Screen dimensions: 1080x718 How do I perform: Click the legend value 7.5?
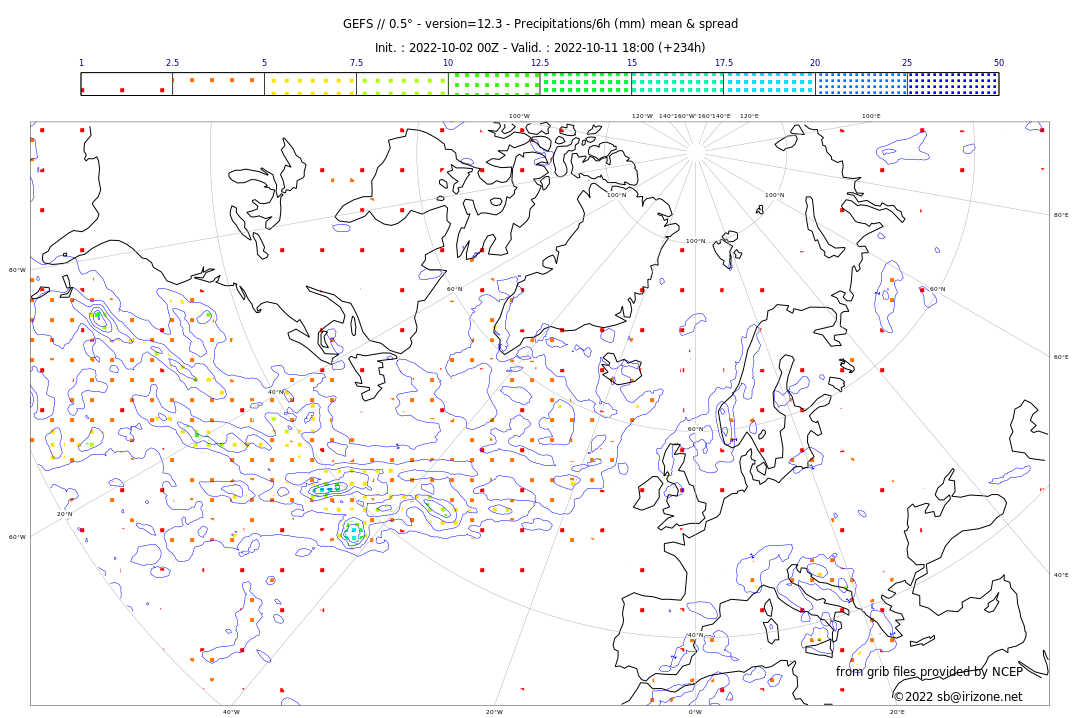click(356, 63)
